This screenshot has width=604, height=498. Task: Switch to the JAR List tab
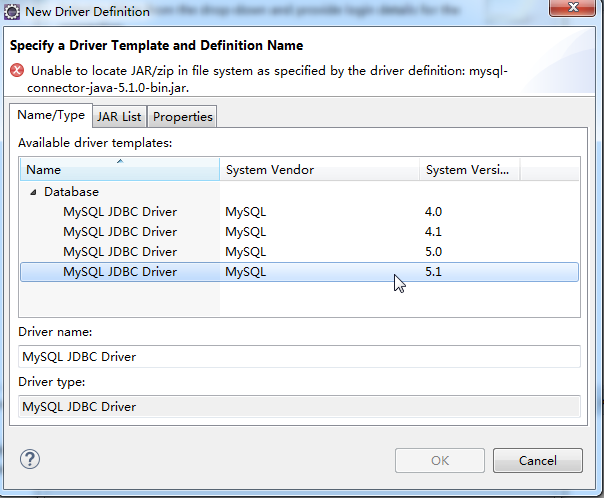[119, 116]
